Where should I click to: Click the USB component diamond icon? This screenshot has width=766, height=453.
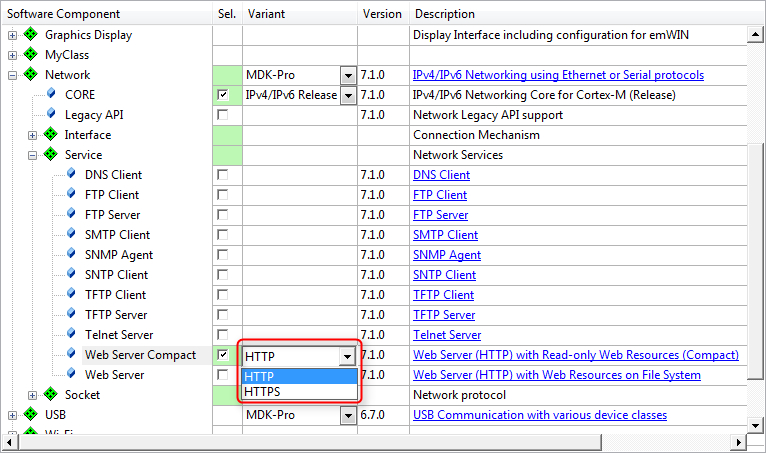tap(31, 415)
